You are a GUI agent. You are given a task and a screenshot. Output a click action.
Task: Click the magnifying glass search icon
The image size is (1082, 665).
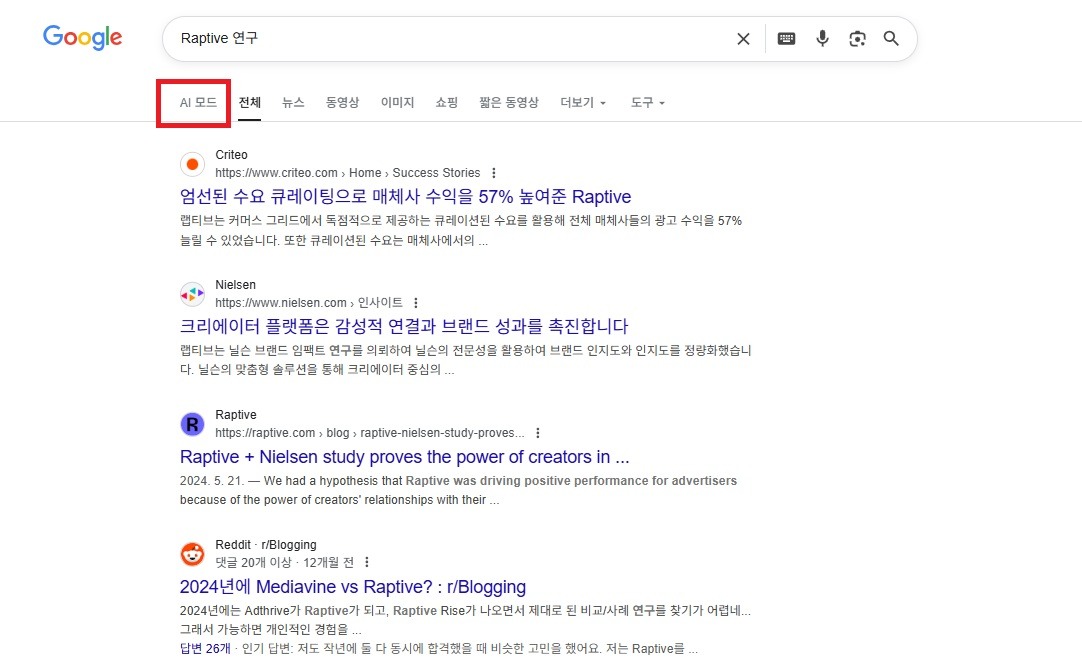[891, 39]
